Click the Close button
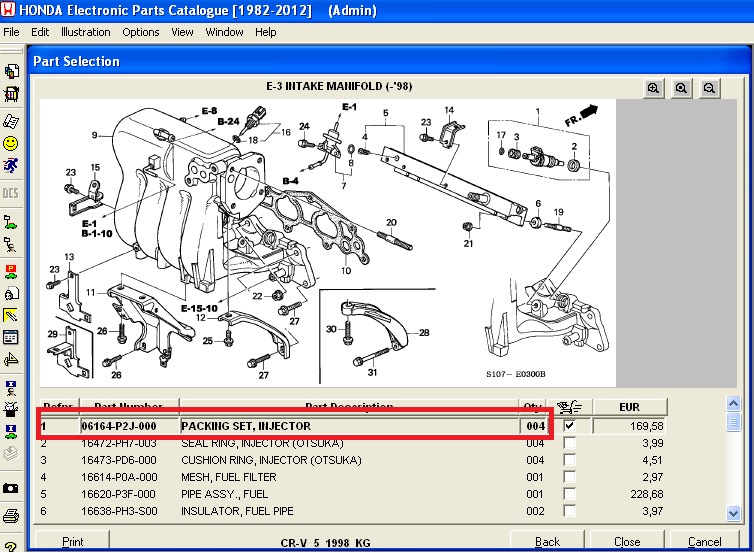 (x=627, y=541)
